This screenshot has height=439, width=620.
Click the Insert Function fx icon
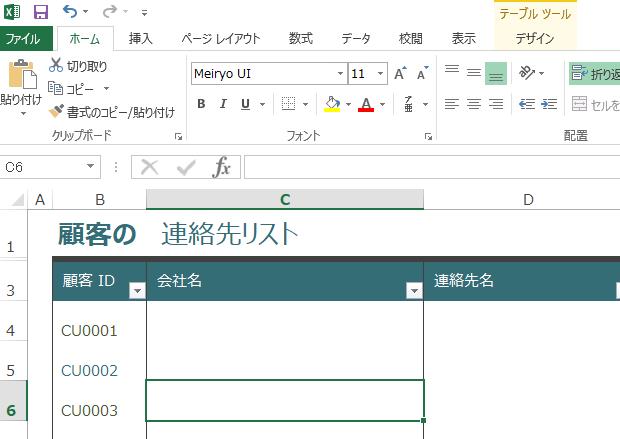point(222,168)
